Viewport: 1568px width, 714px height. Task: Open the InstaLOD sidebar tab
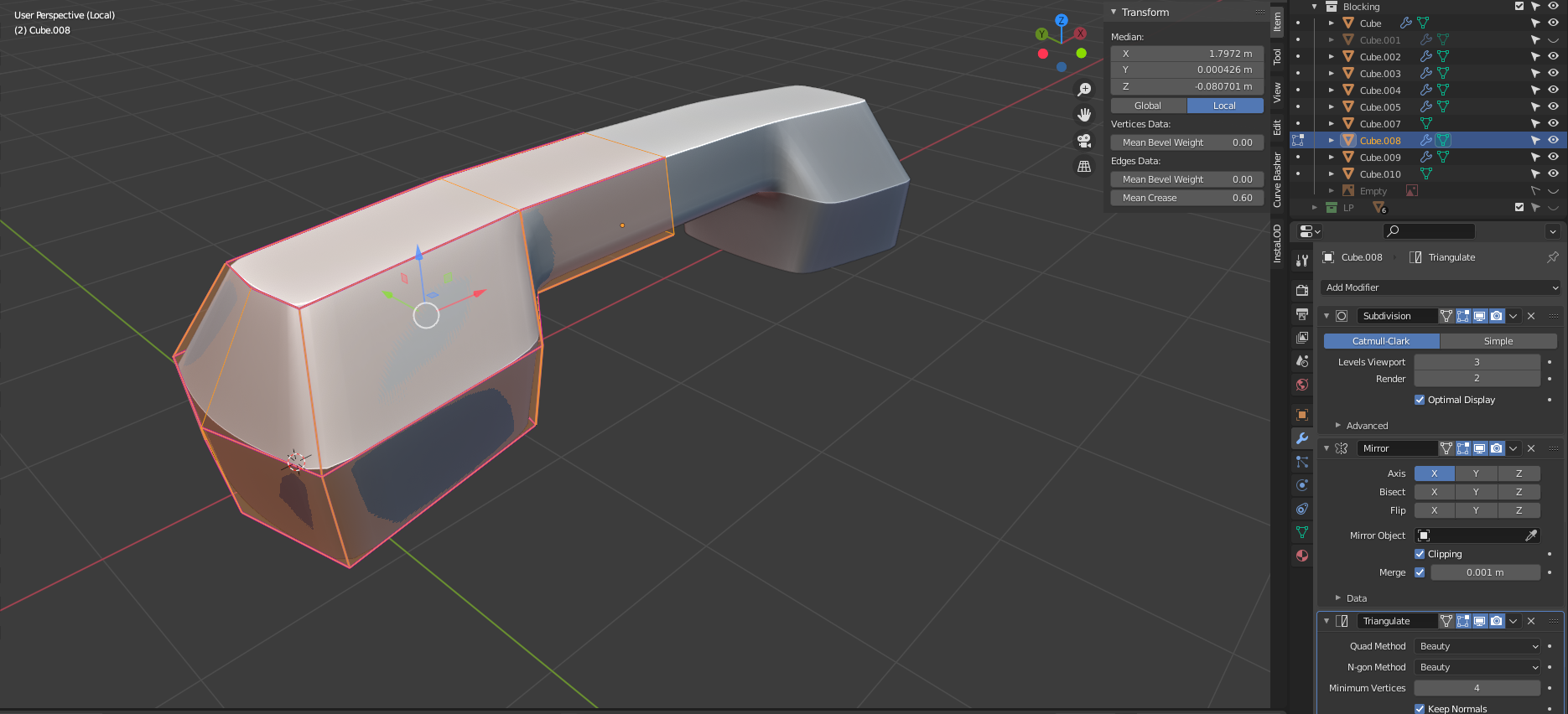(x=1277, y=243)
